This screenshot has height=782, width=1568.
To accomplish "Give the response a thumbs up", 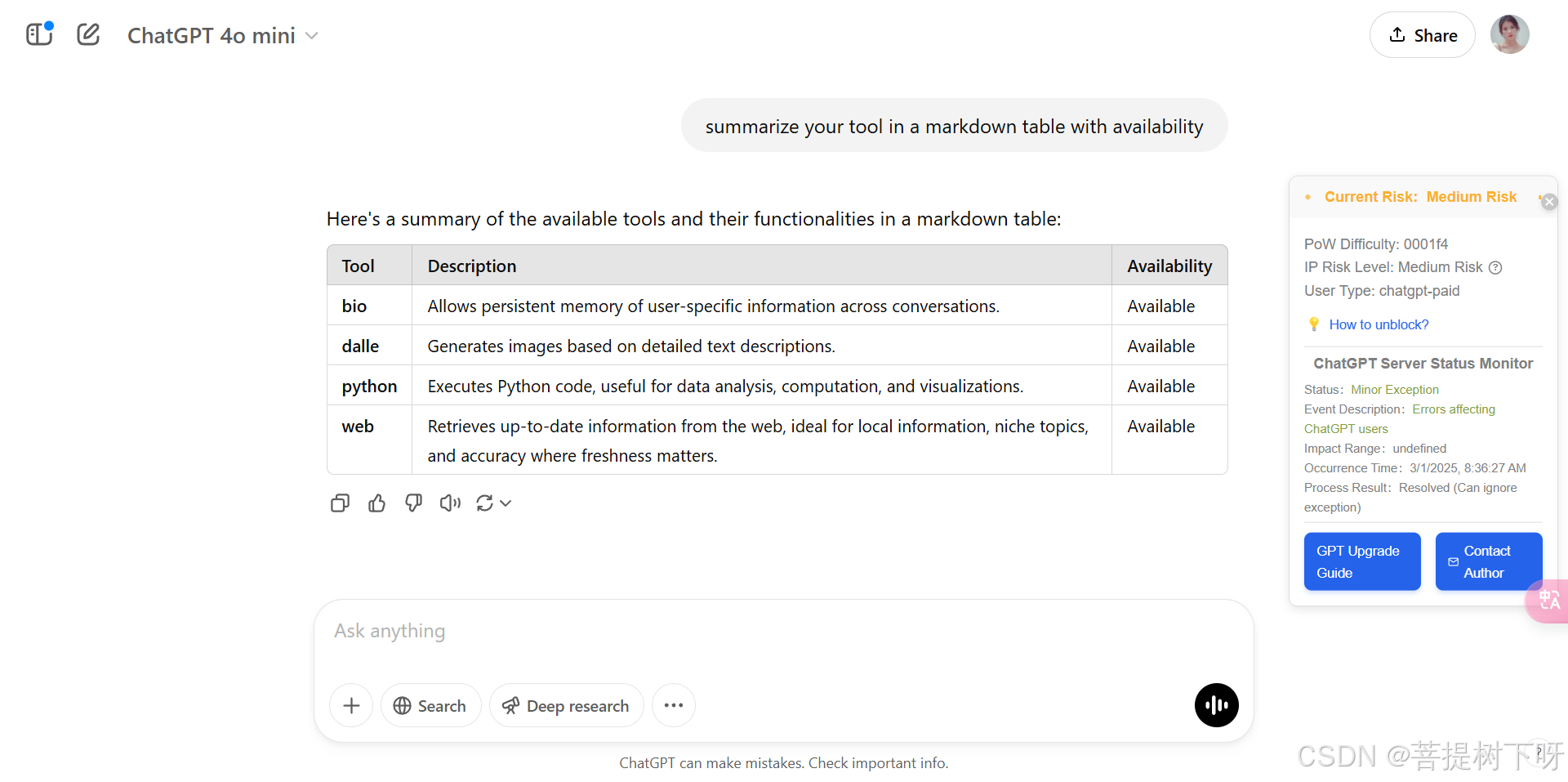I will coord(376,503).
